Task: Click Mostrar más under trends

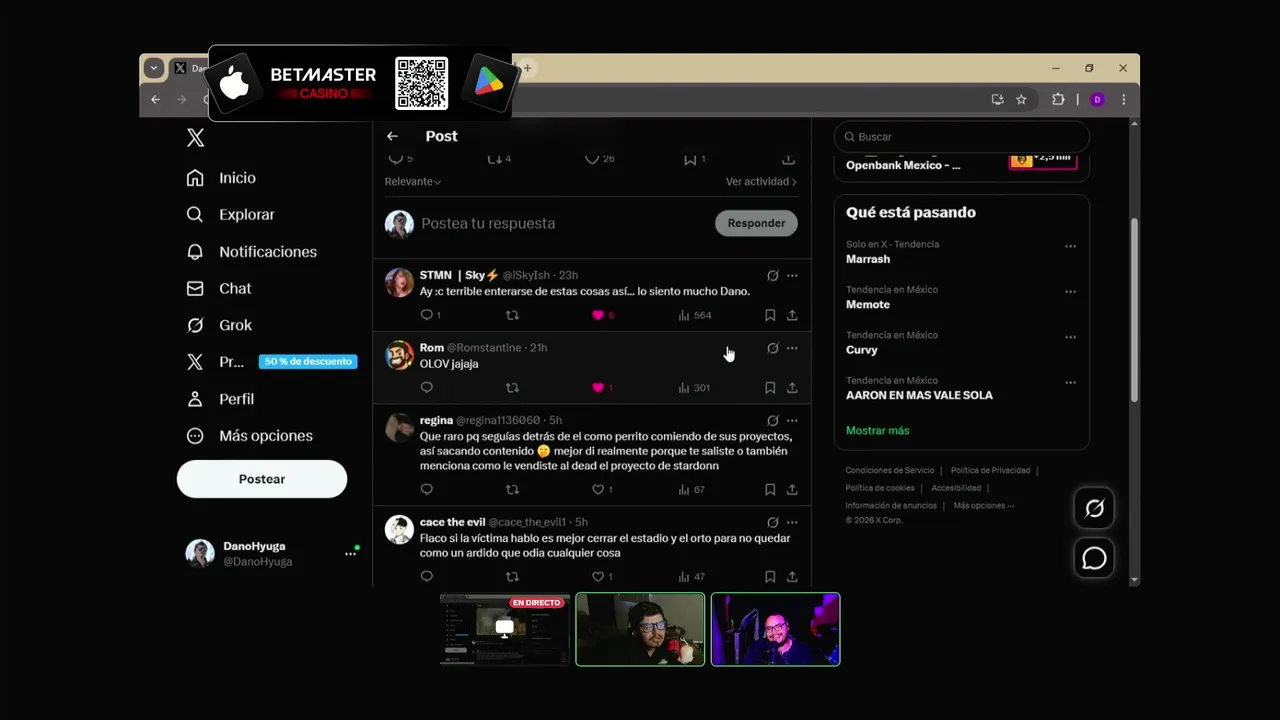Action: 878,430
